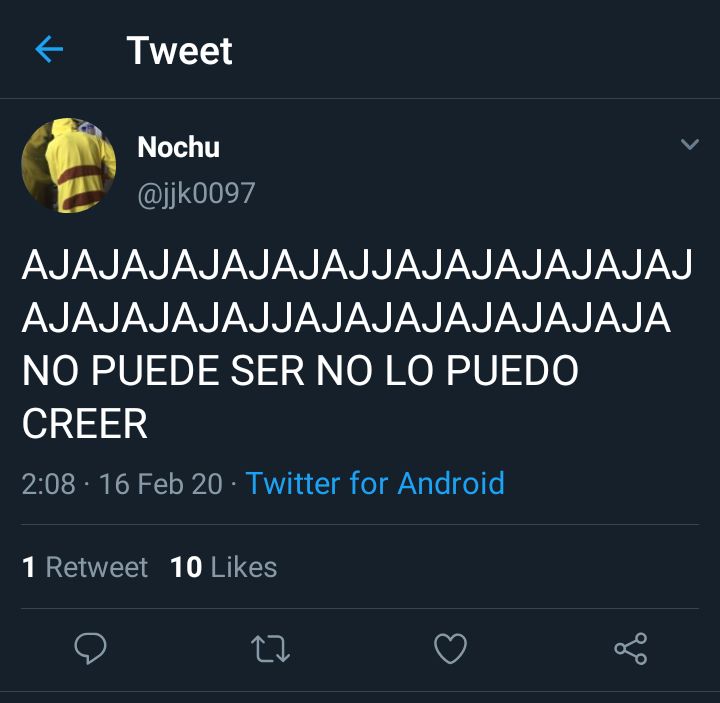720x703 pixels.
Task: Select the 16 Feb 20 date
Action: tap(161, 484)
